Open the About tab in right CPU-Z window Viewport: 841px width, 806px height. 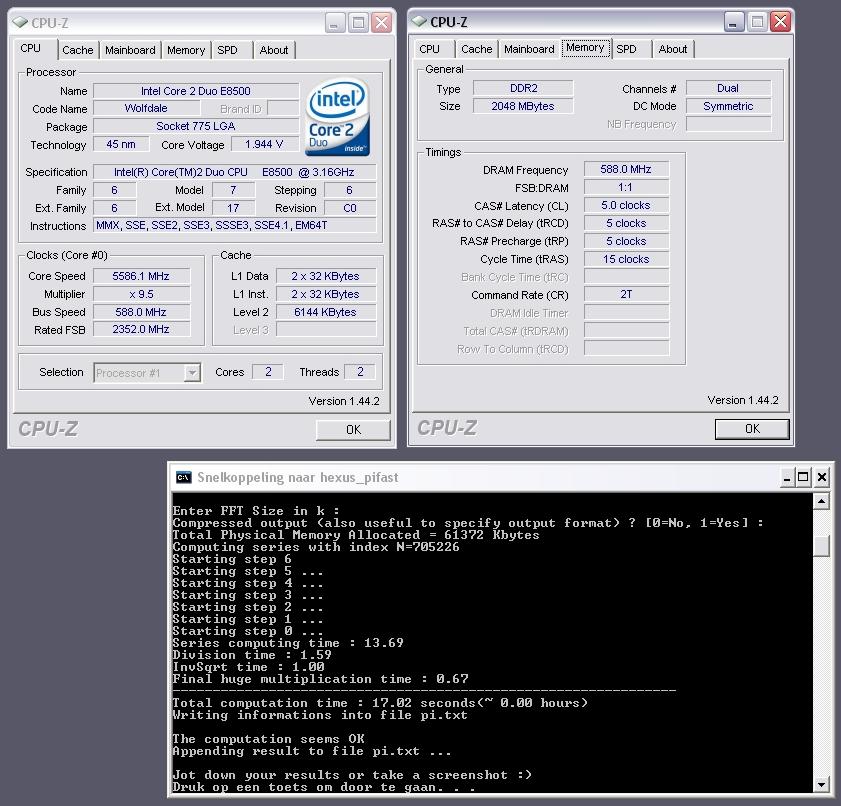[x=673, y=49]
